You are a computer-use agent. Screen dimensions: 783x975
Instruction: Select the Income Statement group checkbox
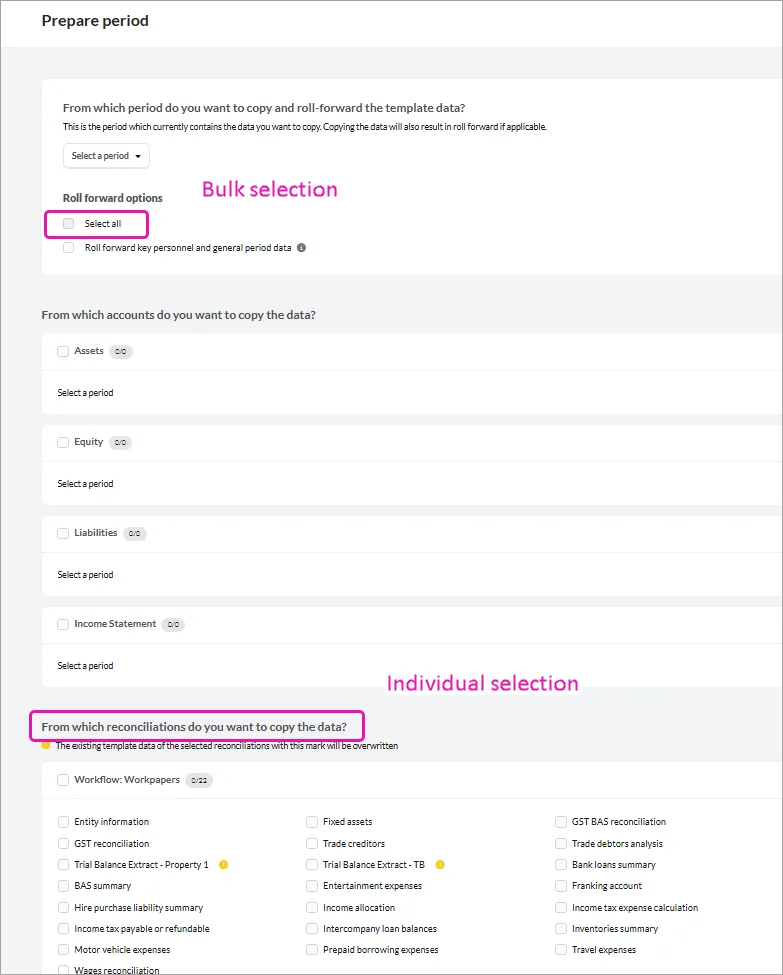(63, 624)
